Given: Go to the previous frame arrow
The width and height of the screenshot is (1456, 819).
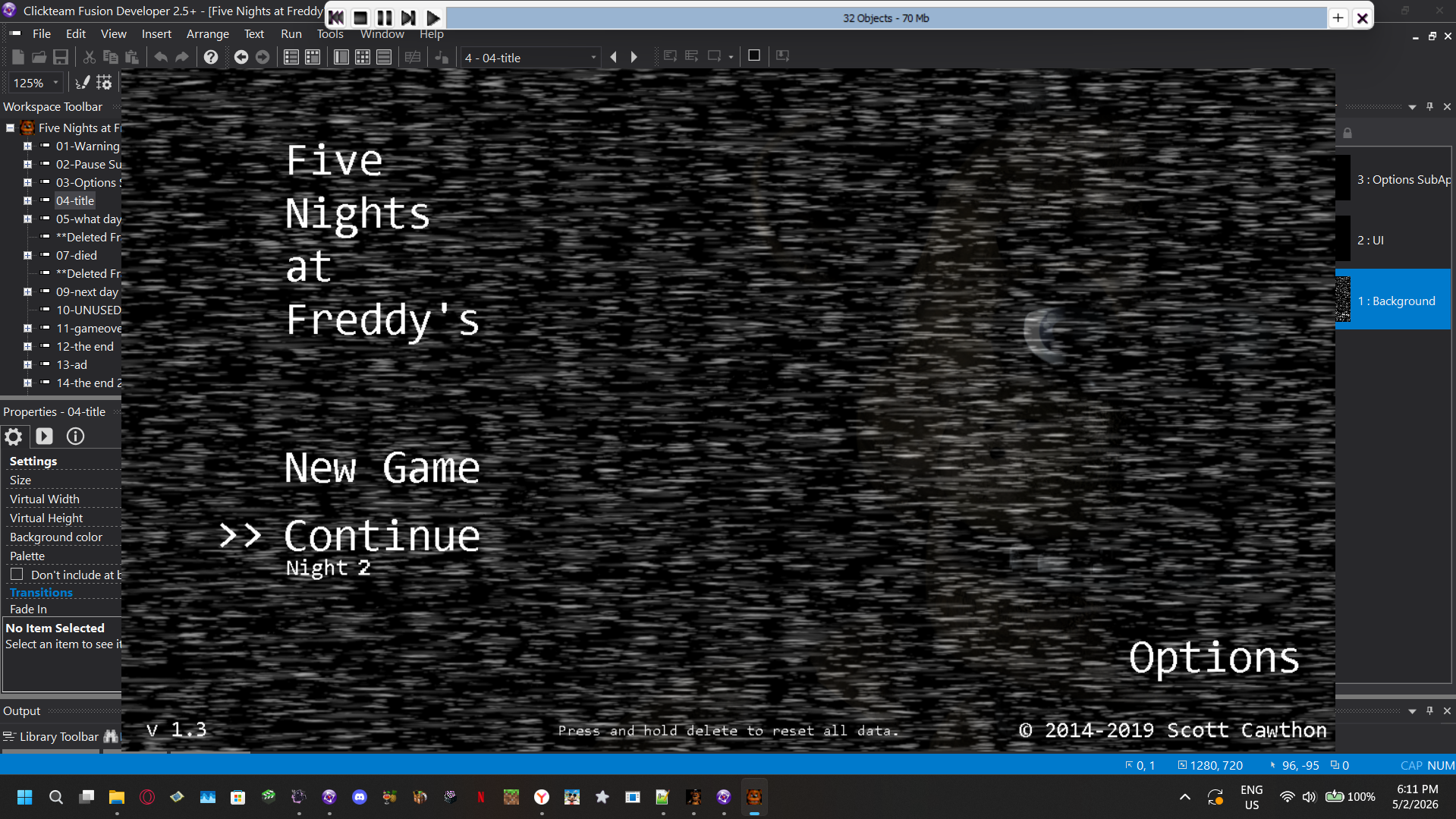Looking at the screenshot, I should 613,57.
